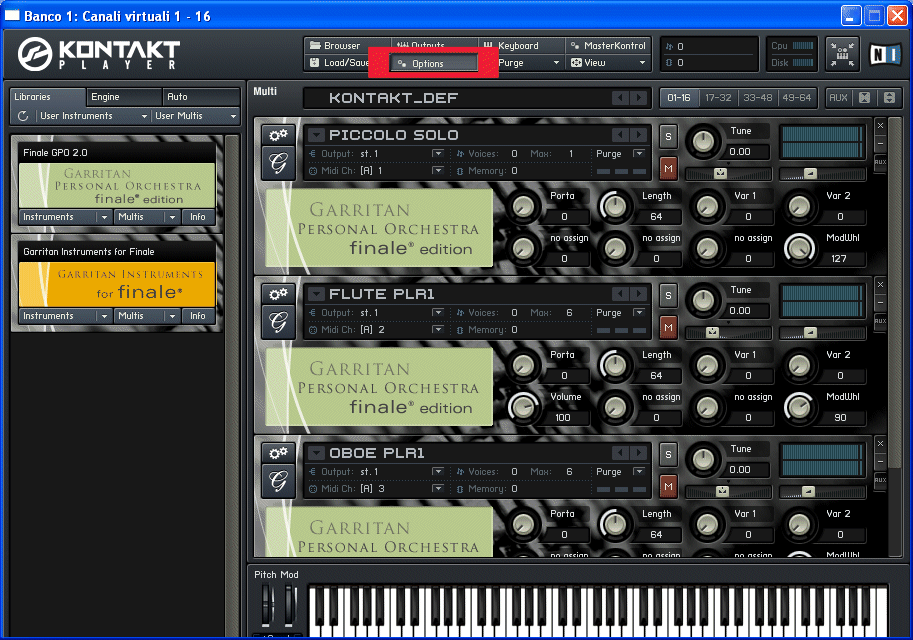
Task: Click the Garritan G icon on FLUTE PLR1
Action: click(x=277, y=321)
